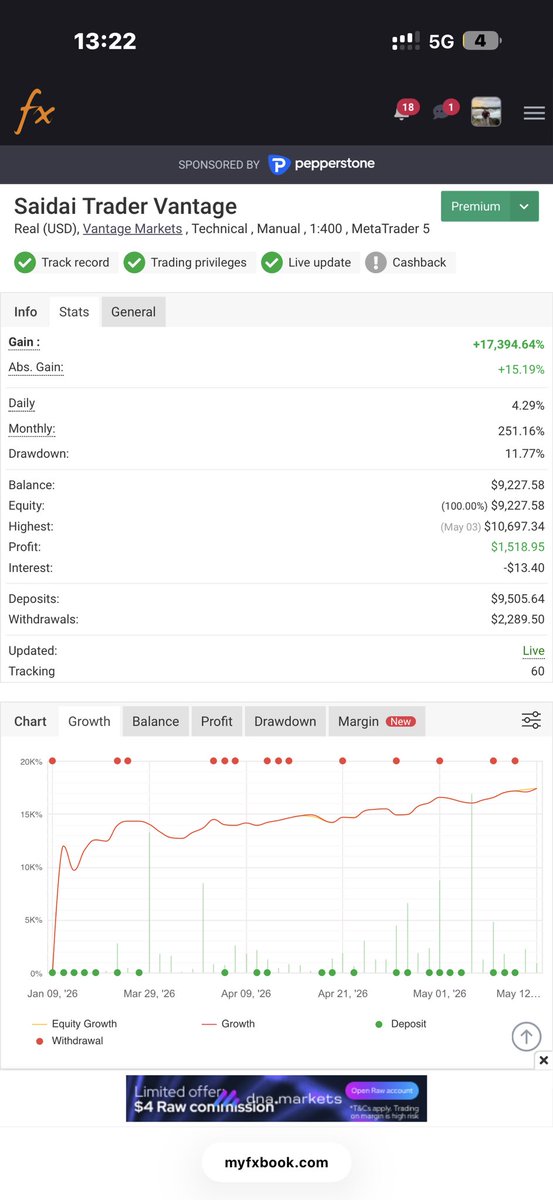This screenshot has width=553, height=1200.
Task: Click the Daily label
Action: click(x=22, y=404)
